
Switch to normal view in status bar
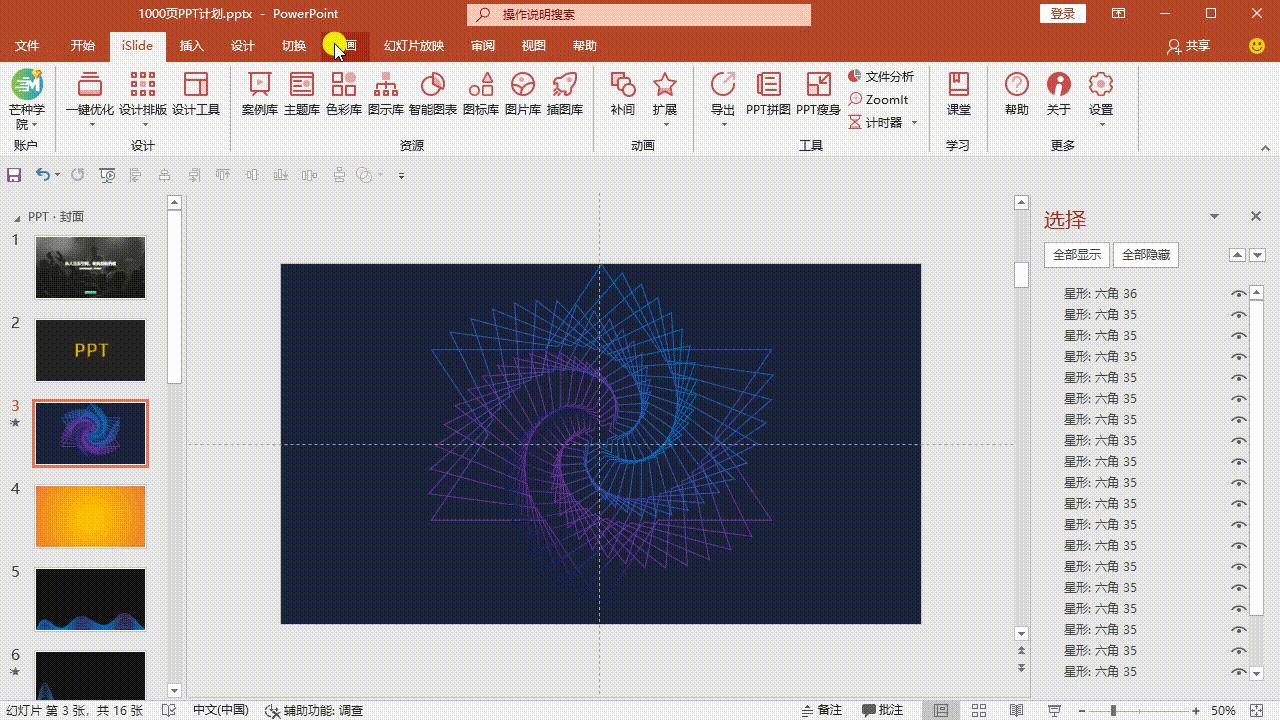point(941,711)
